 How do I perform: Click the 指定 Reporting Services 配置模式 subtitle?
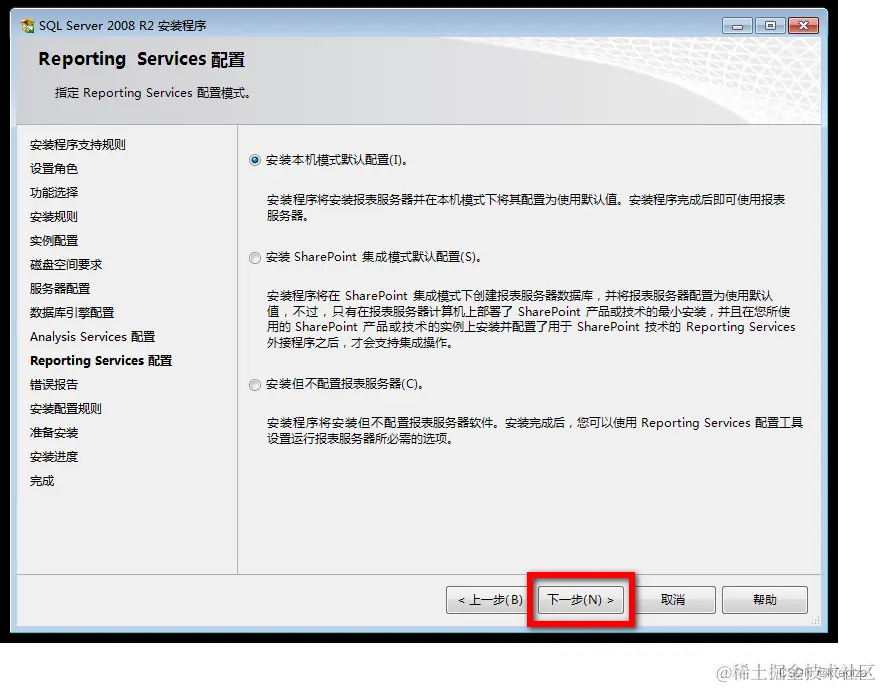pyautogui.click(x=152, y=93)
